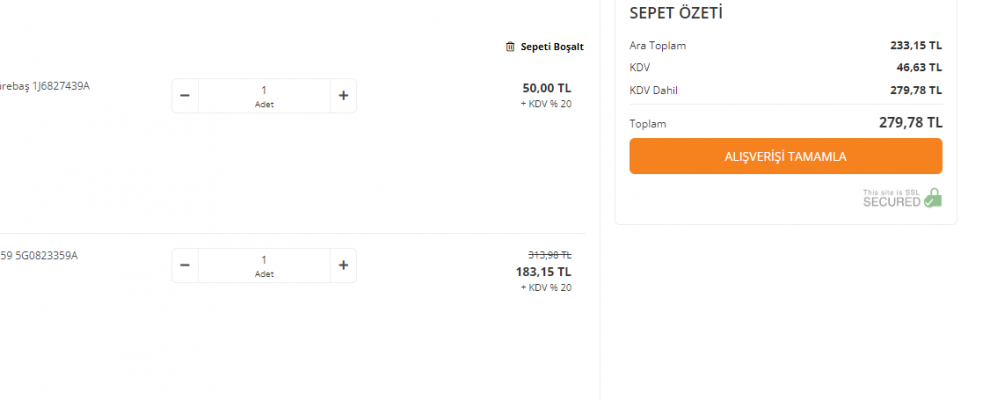Click the Ara Toplam 233,15 TL value
990x400 pixels.
click(916, 45)
